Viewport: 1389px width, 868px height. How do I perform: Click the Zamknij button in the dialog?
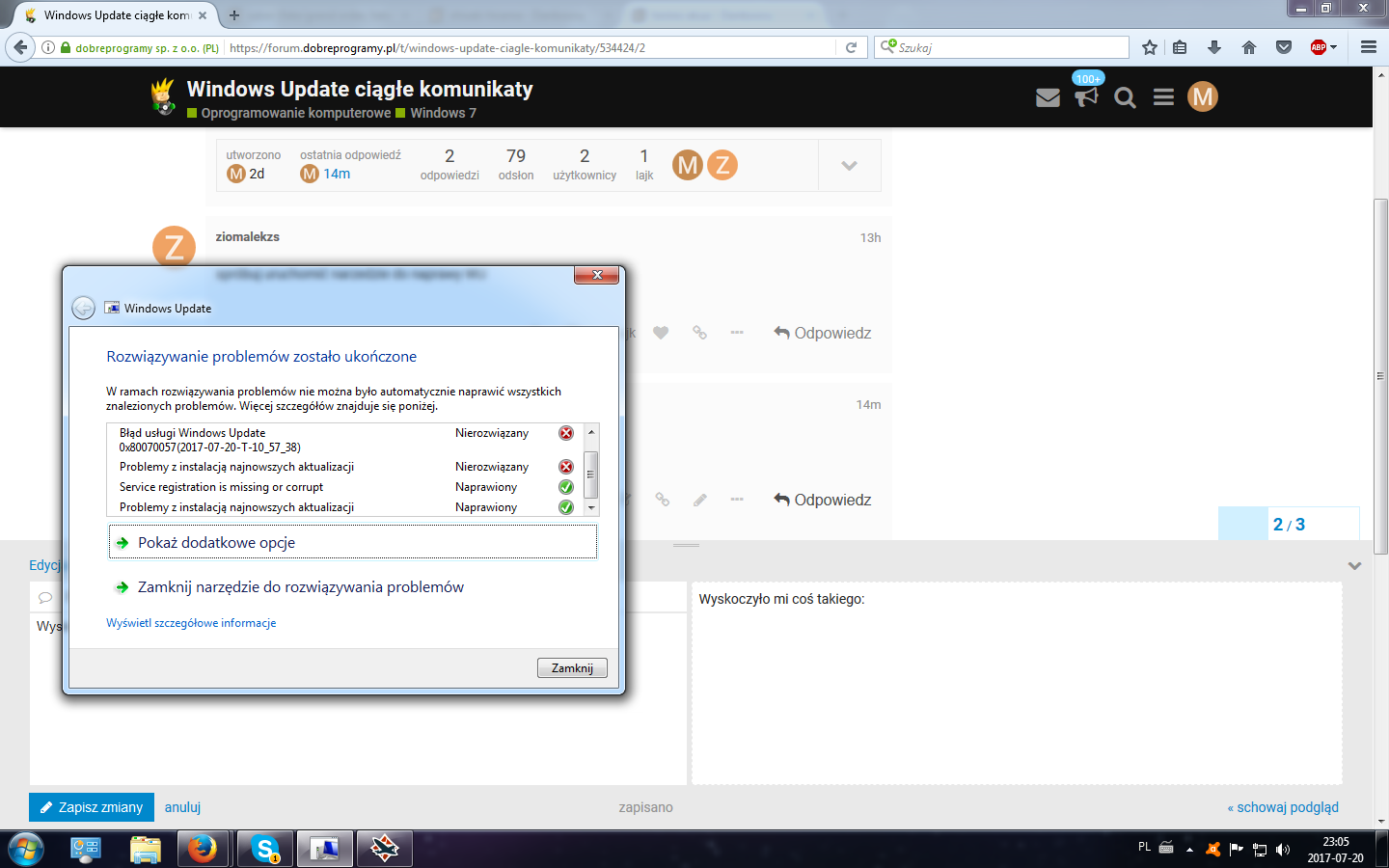point(572,667)
